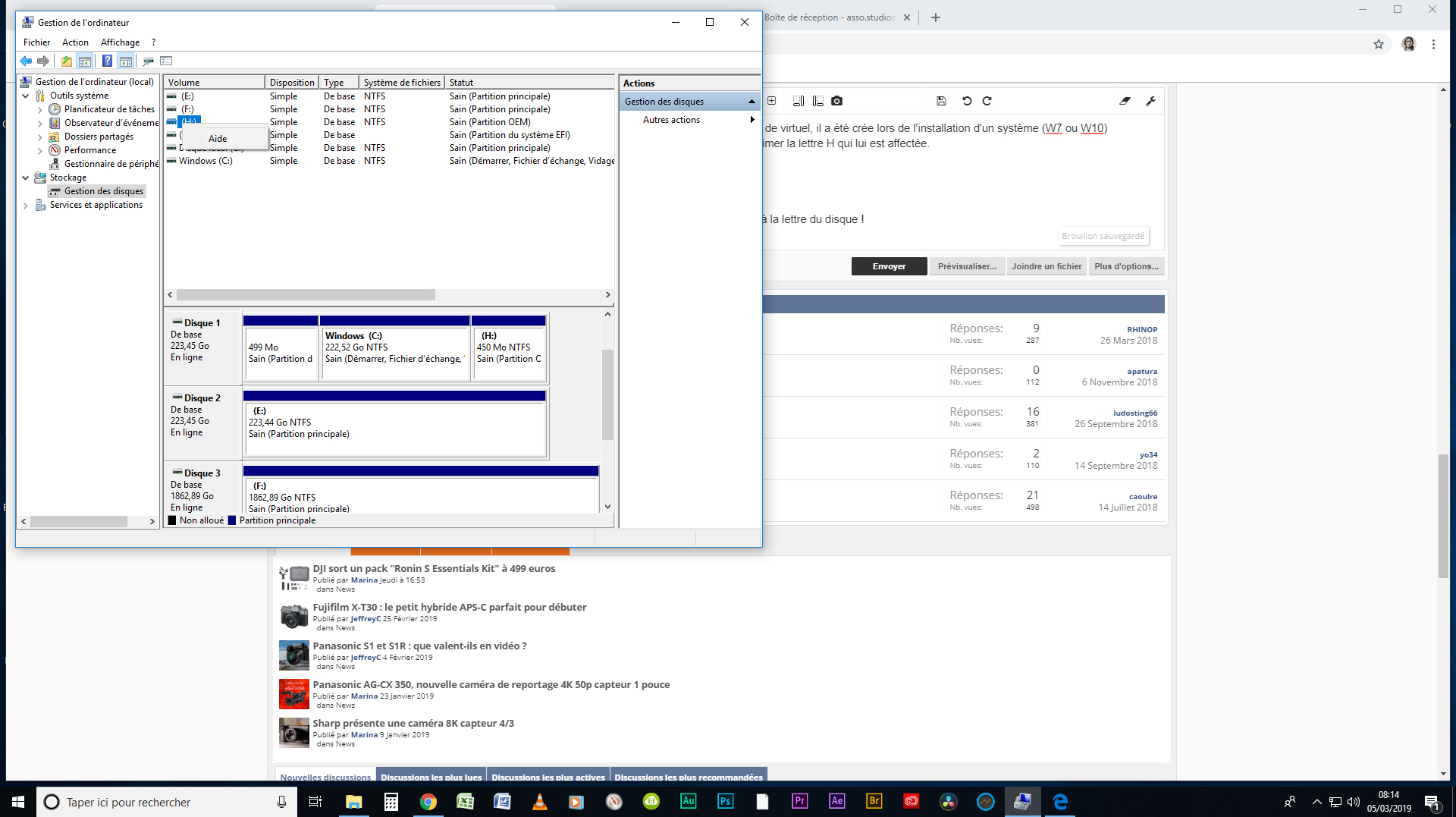Click the Envoyer button
Viewport: 1456px width, 817px height.
(x=889, y=266)
